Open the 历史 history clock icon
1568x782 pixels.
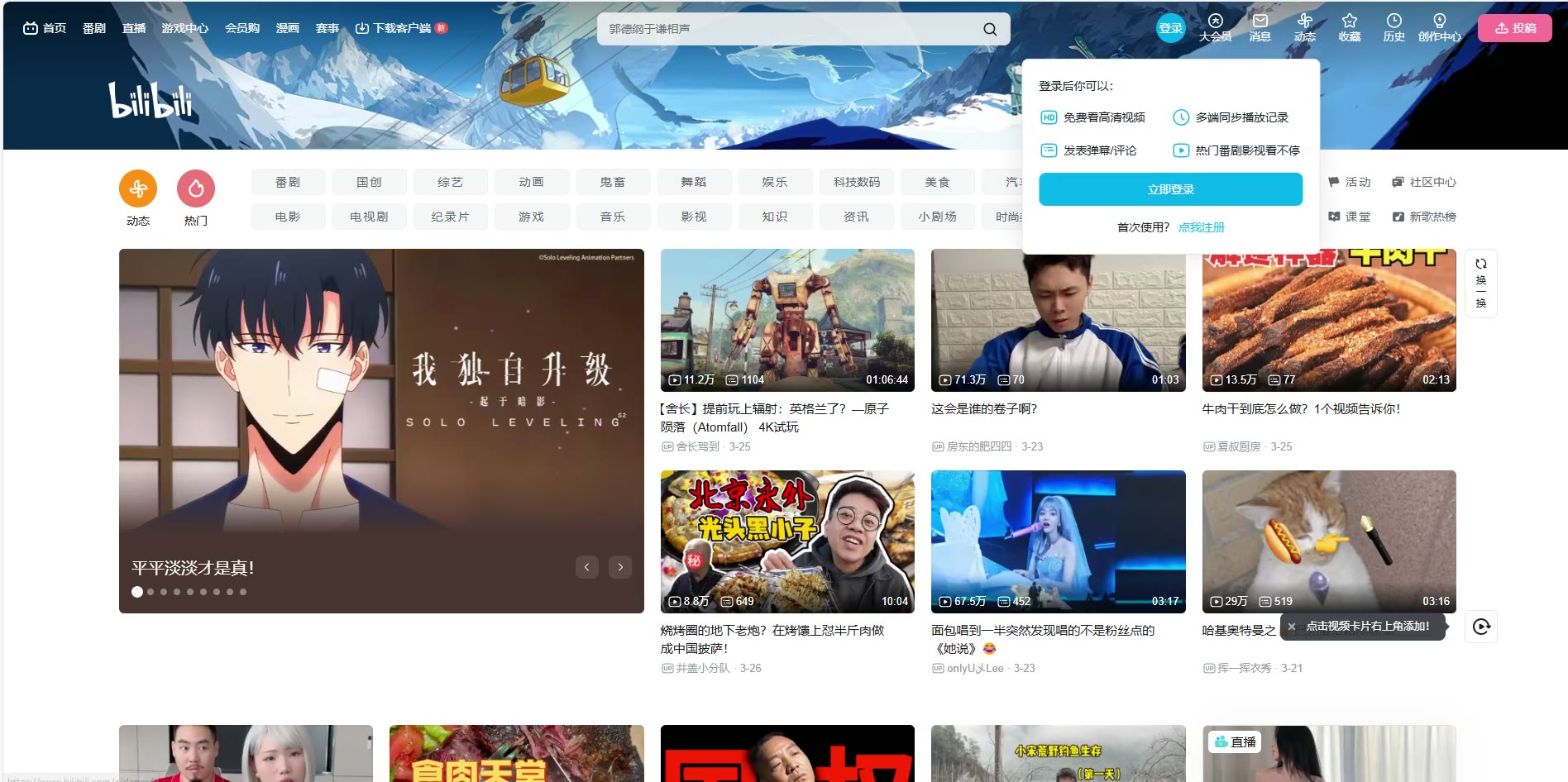click(x=1394, y=21)
